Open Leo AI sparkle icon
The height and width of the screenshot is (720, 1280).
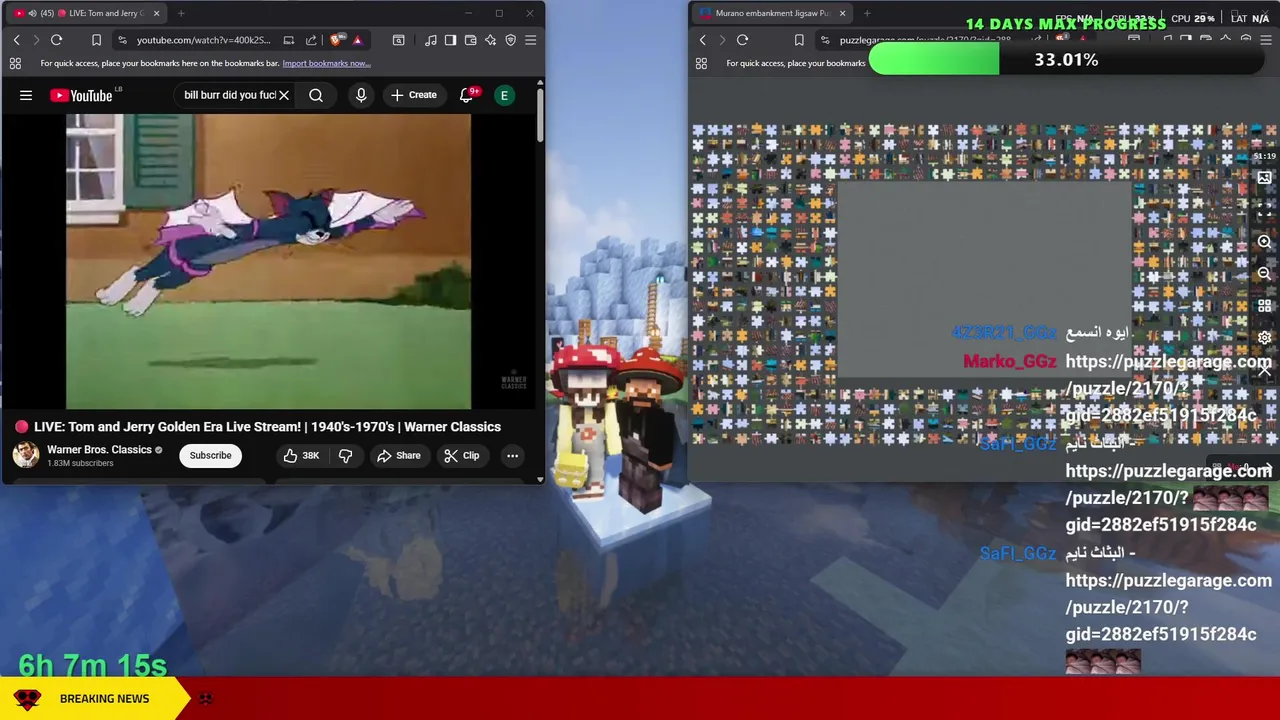coord(490,40)
